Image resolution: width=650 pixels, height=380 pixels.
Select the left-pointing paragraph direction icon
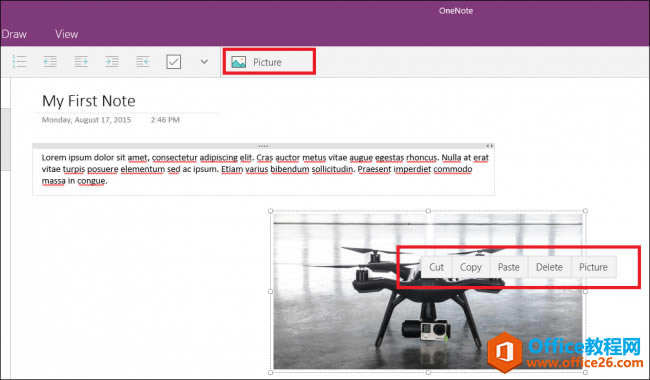tap(143, 62)
